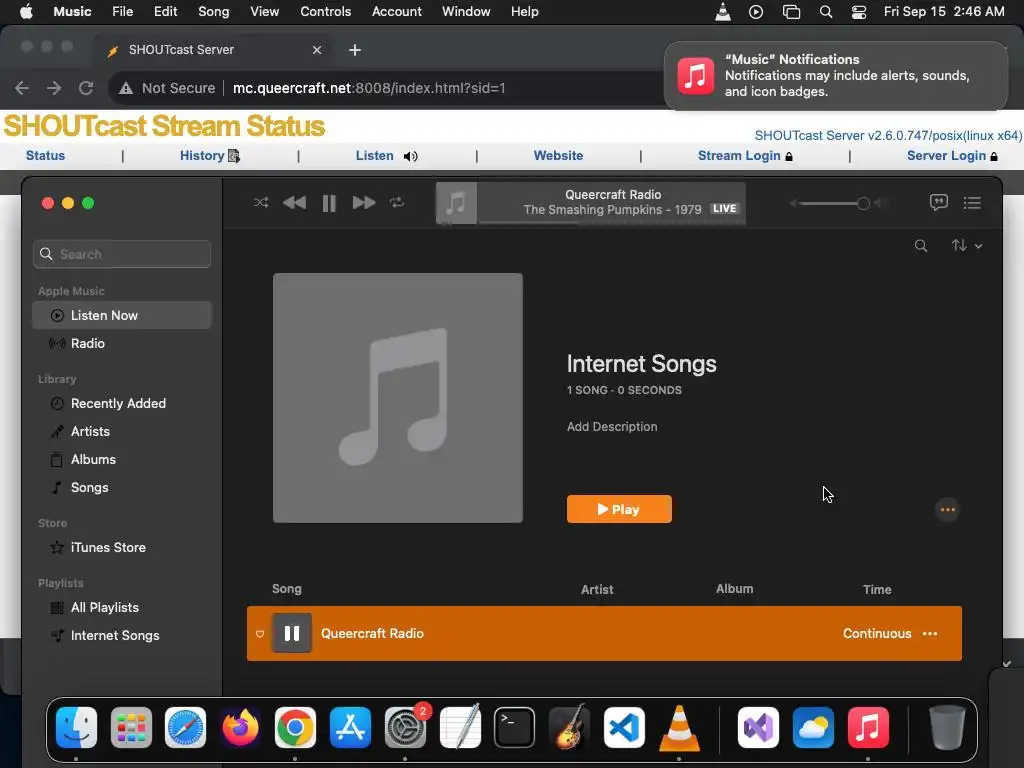Open GarageBand from the Dock
Viewport: 1024px width, 768px height.
click(x=569, y=728)
